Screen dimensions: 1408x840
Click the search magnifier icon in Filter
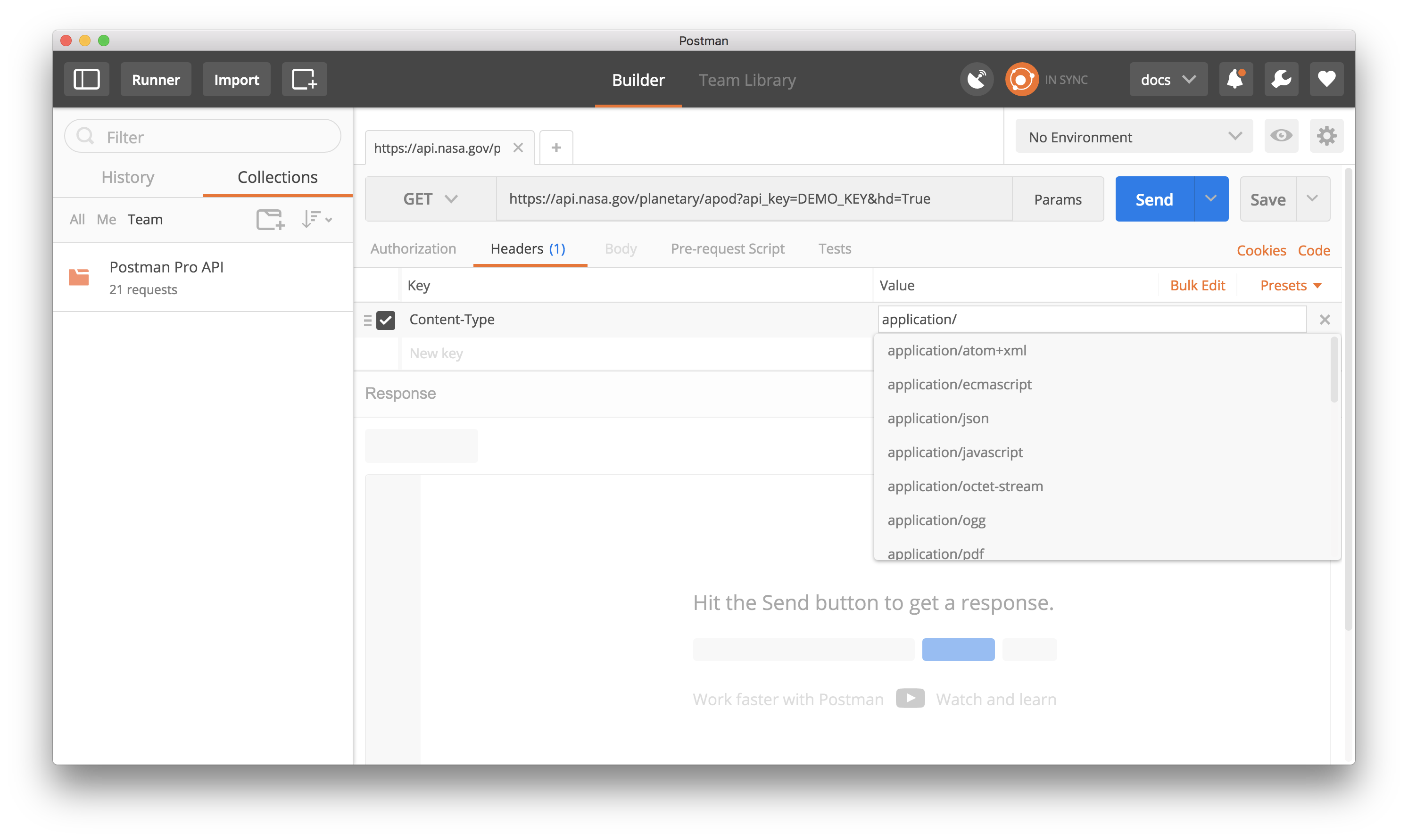tap(85, 136)
